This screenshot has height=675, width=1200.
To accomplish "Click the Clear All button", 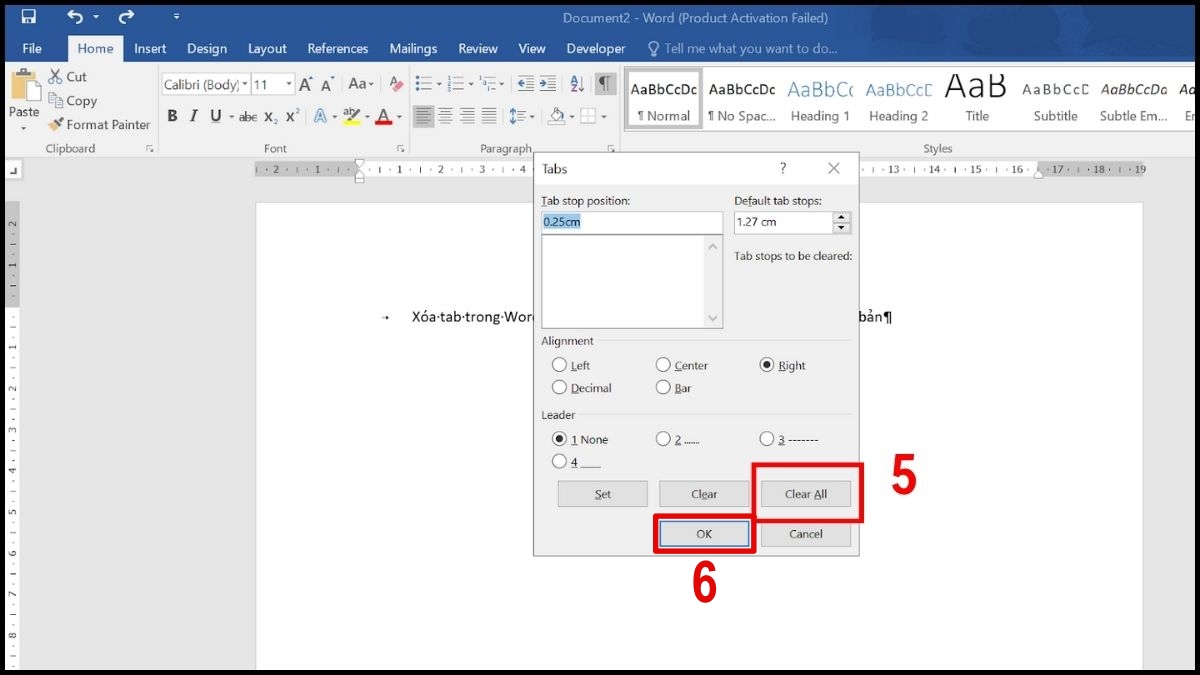I will pyautogui.click(x=806, y=493).
